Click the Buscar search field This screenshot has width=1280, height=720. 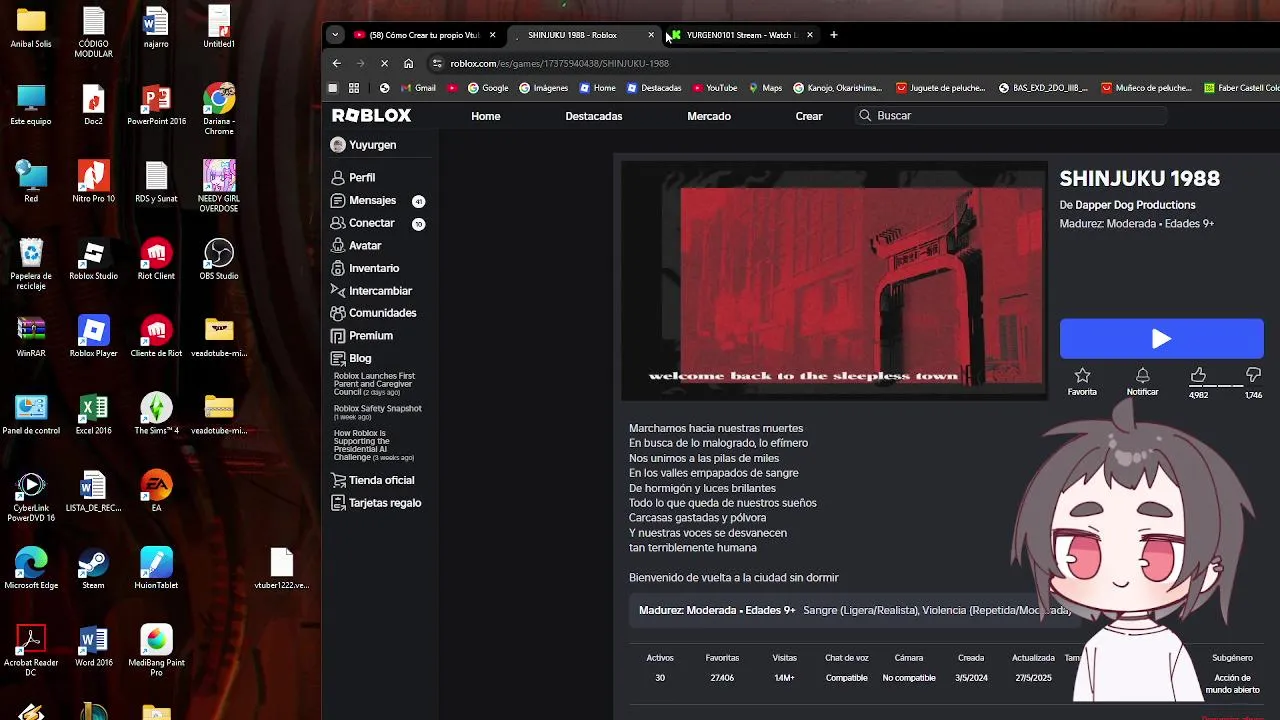[x=1010, y=116]
